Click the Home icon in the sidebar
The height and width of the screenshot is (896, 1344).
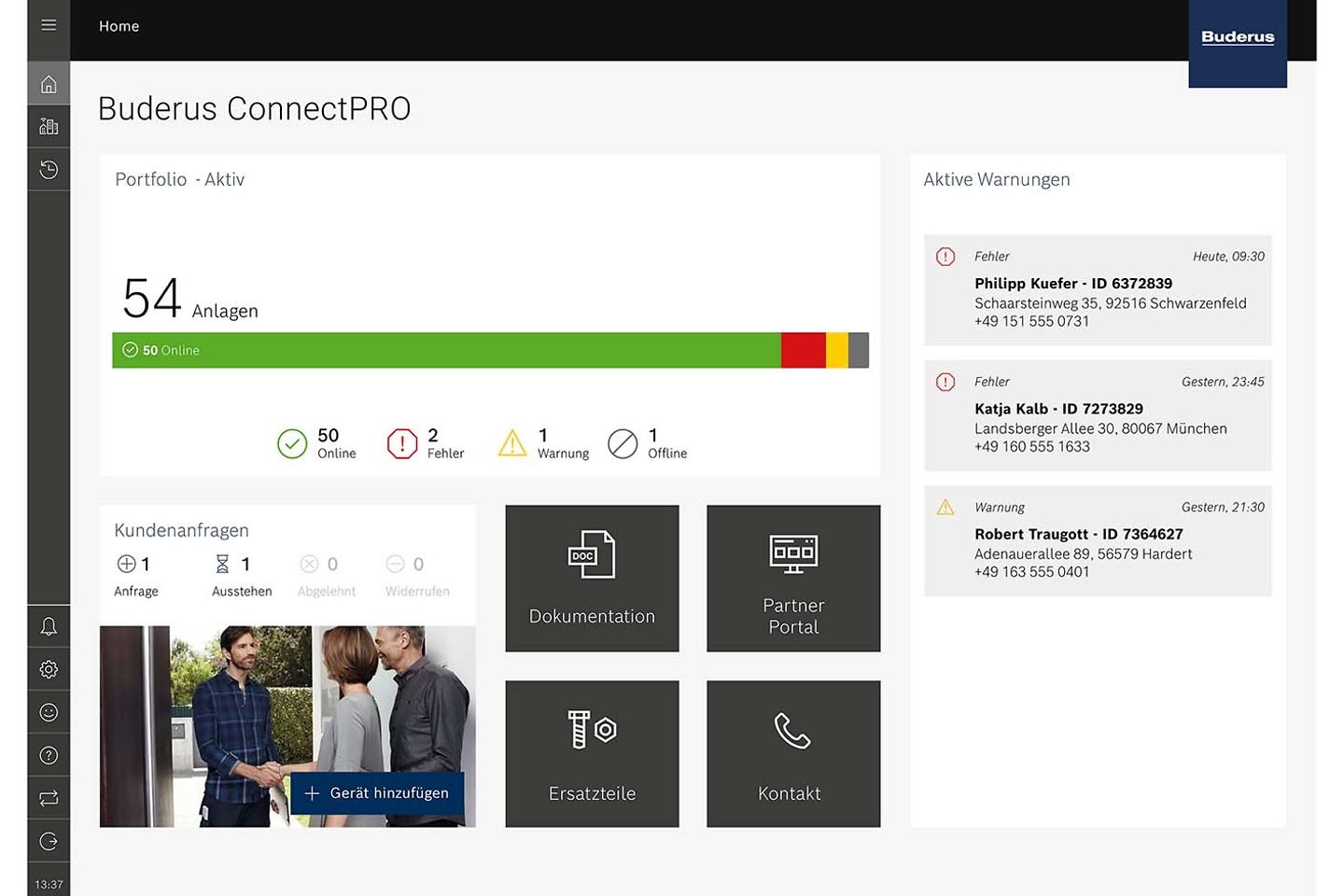(x=49, y=85)
